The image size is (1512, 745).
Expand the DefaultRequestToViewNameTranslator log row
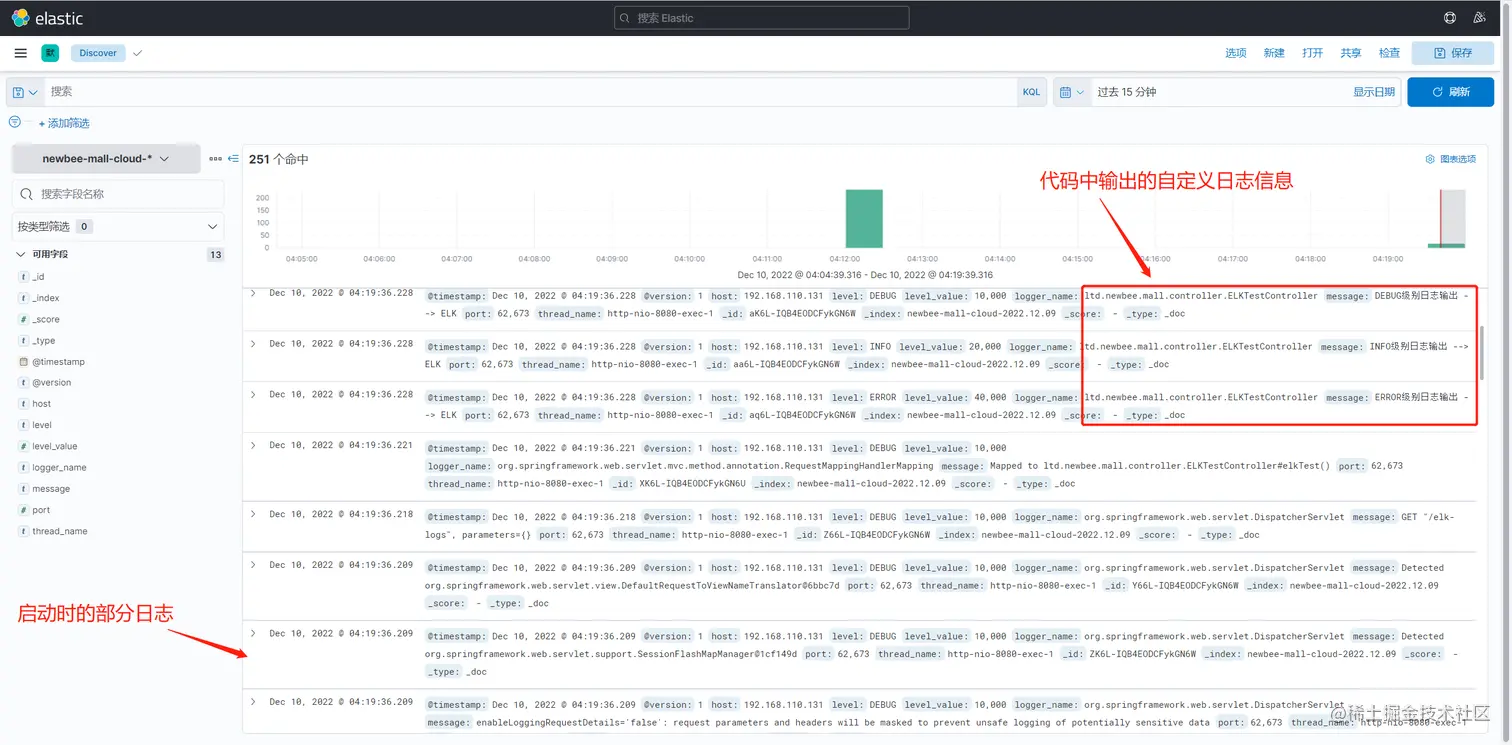pos(253,565)
